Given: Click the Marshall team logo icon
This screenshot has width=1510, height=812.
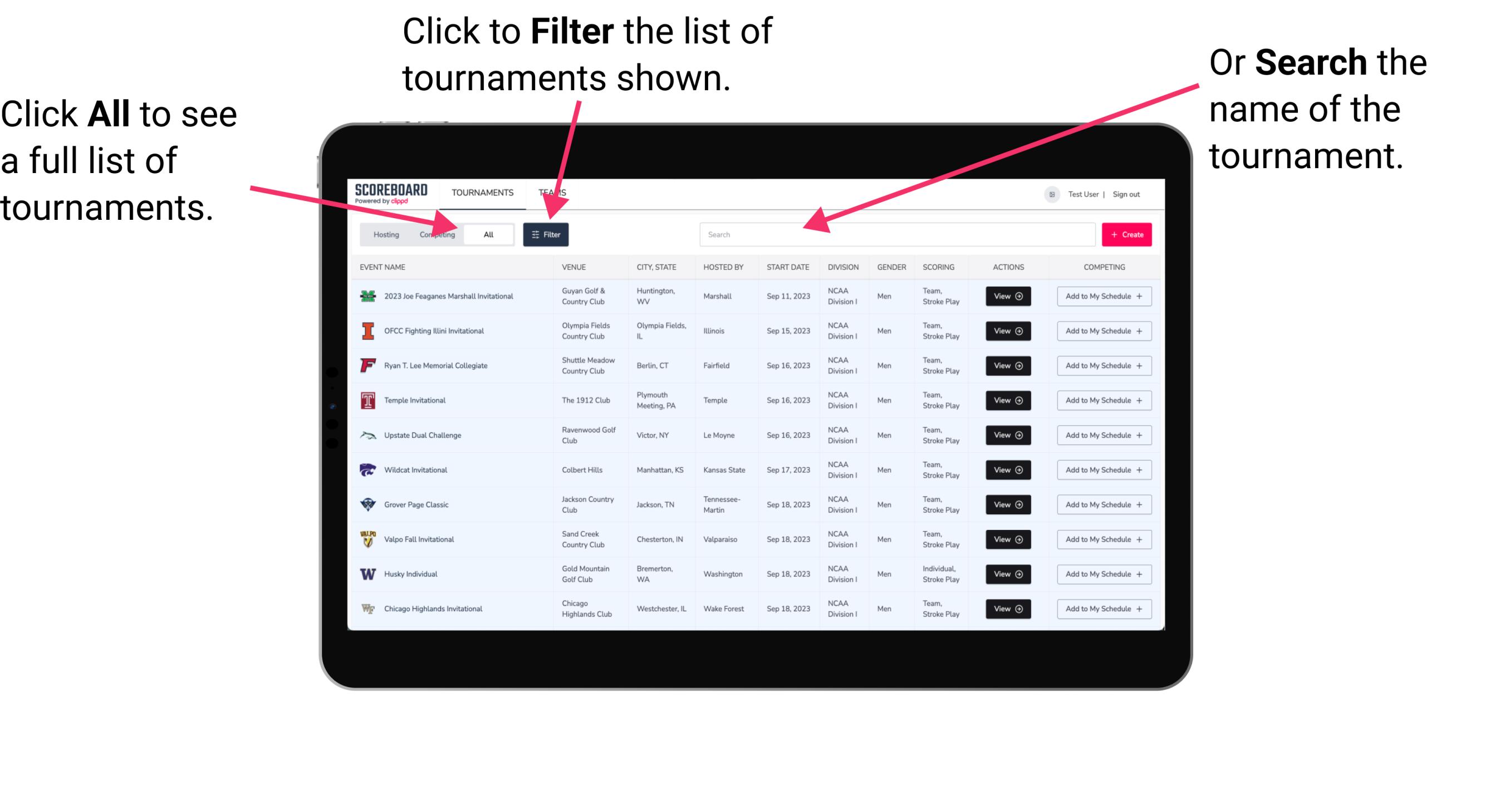Looking at the screenshot, I should click(367, 297).
